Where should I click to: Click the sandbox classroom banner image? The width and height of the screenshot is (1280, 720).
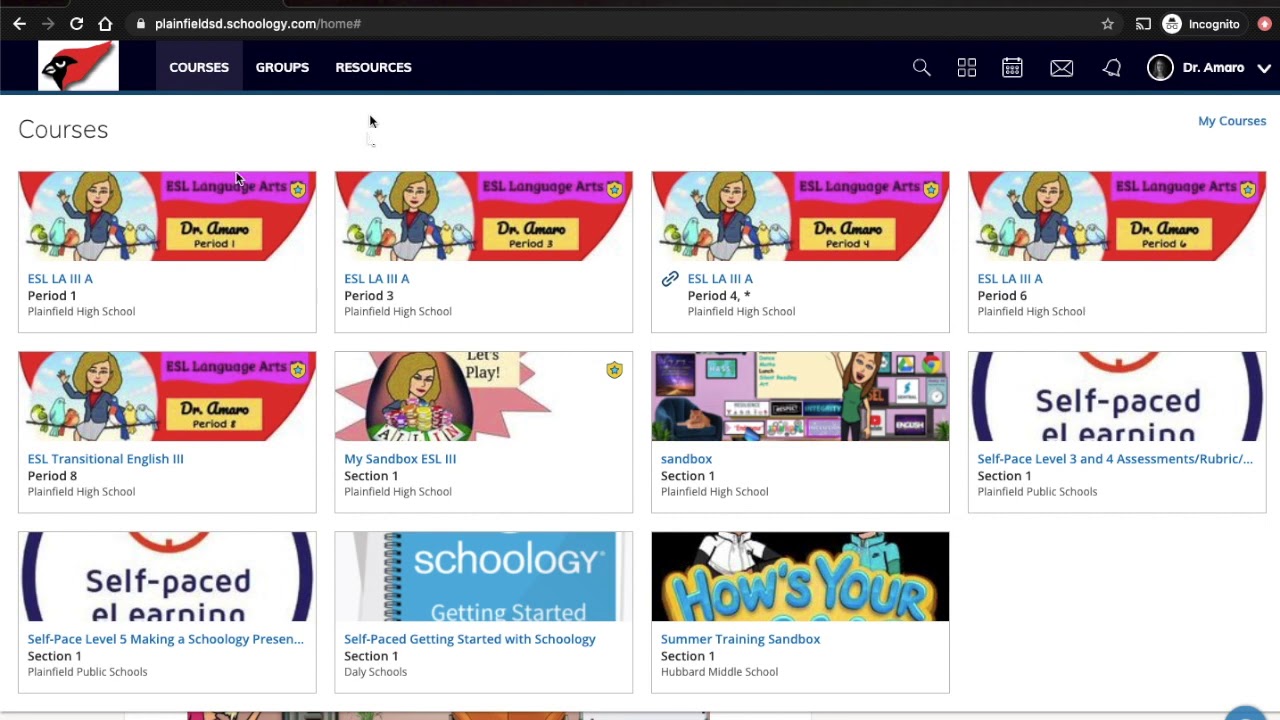(800, 396)
